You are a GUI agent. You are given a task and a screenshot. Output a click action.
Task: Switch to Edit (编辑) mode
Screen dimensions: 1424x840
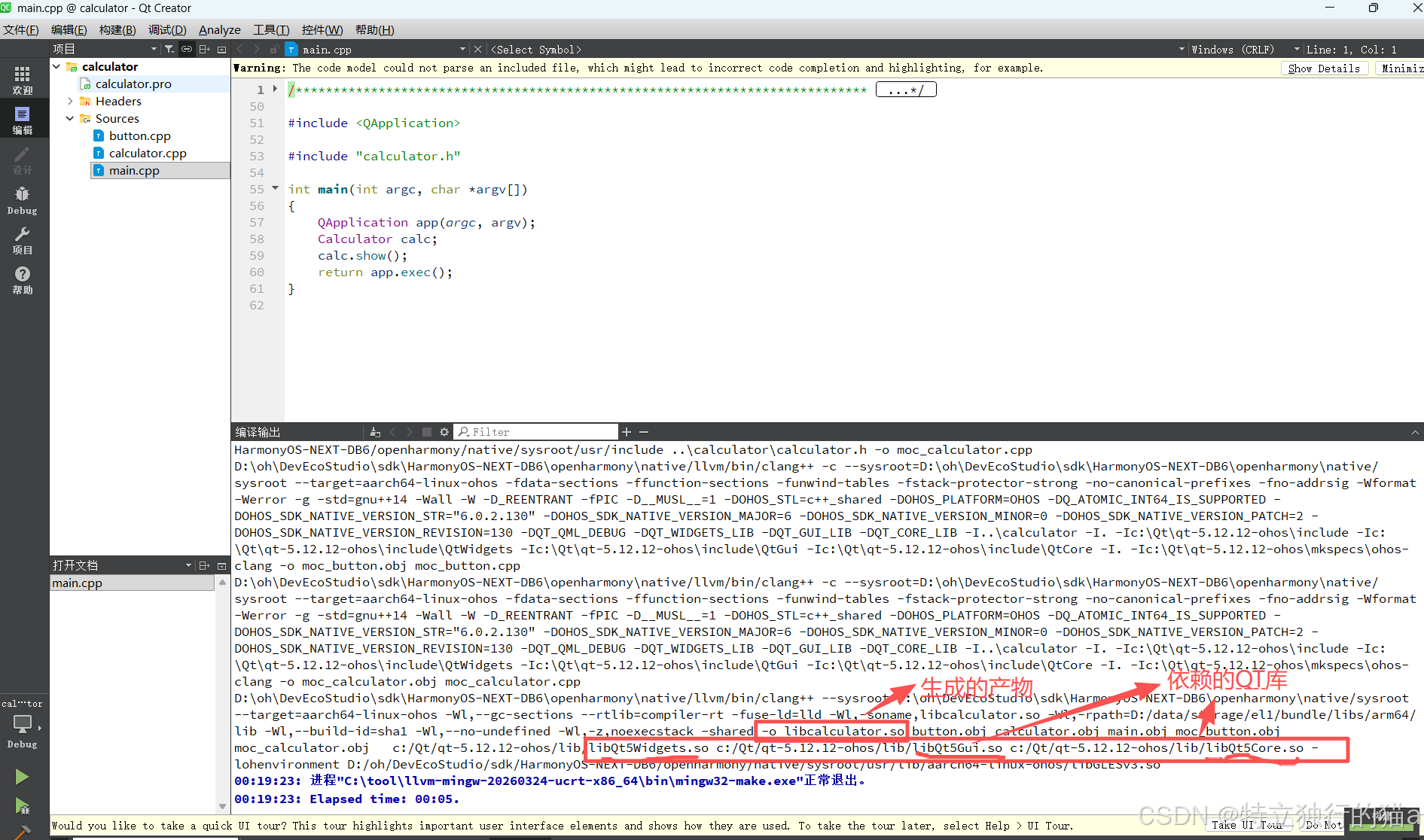pyautogui.click(x=23, y=120)
